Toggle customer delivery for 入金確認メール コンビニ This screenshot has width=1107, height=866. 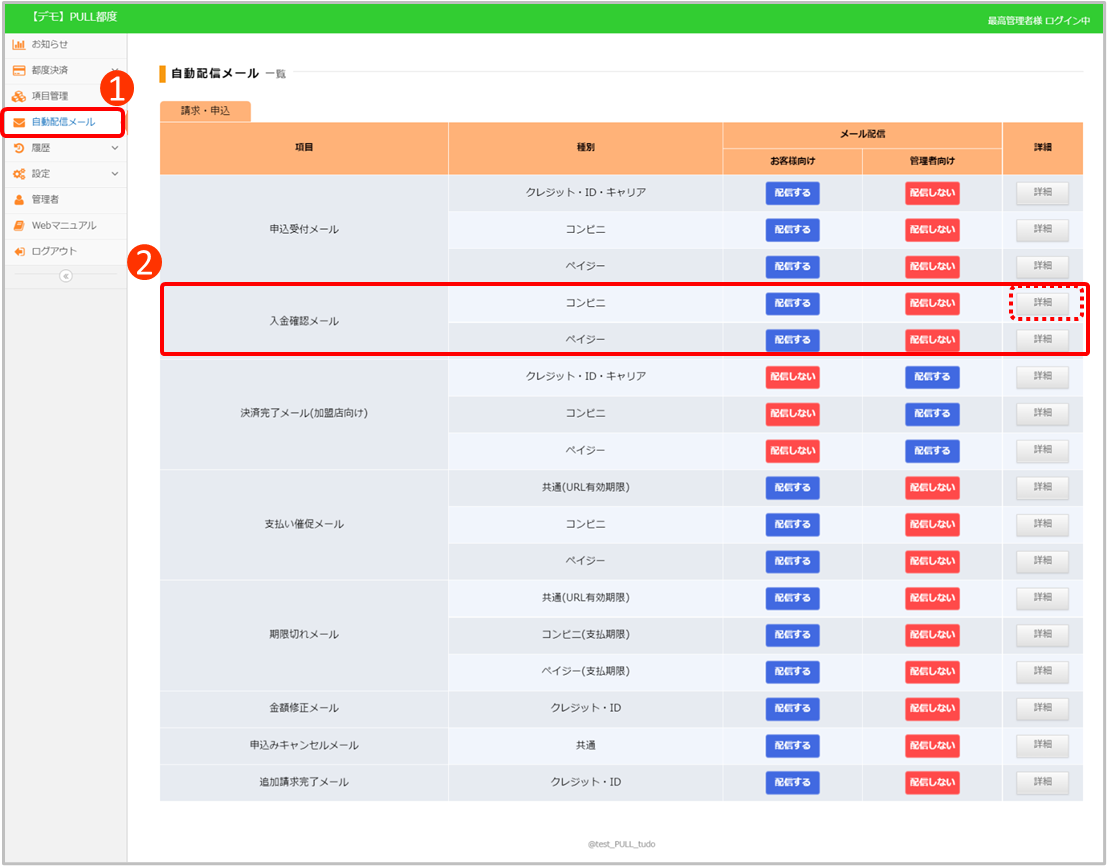[x=792, y=303]
